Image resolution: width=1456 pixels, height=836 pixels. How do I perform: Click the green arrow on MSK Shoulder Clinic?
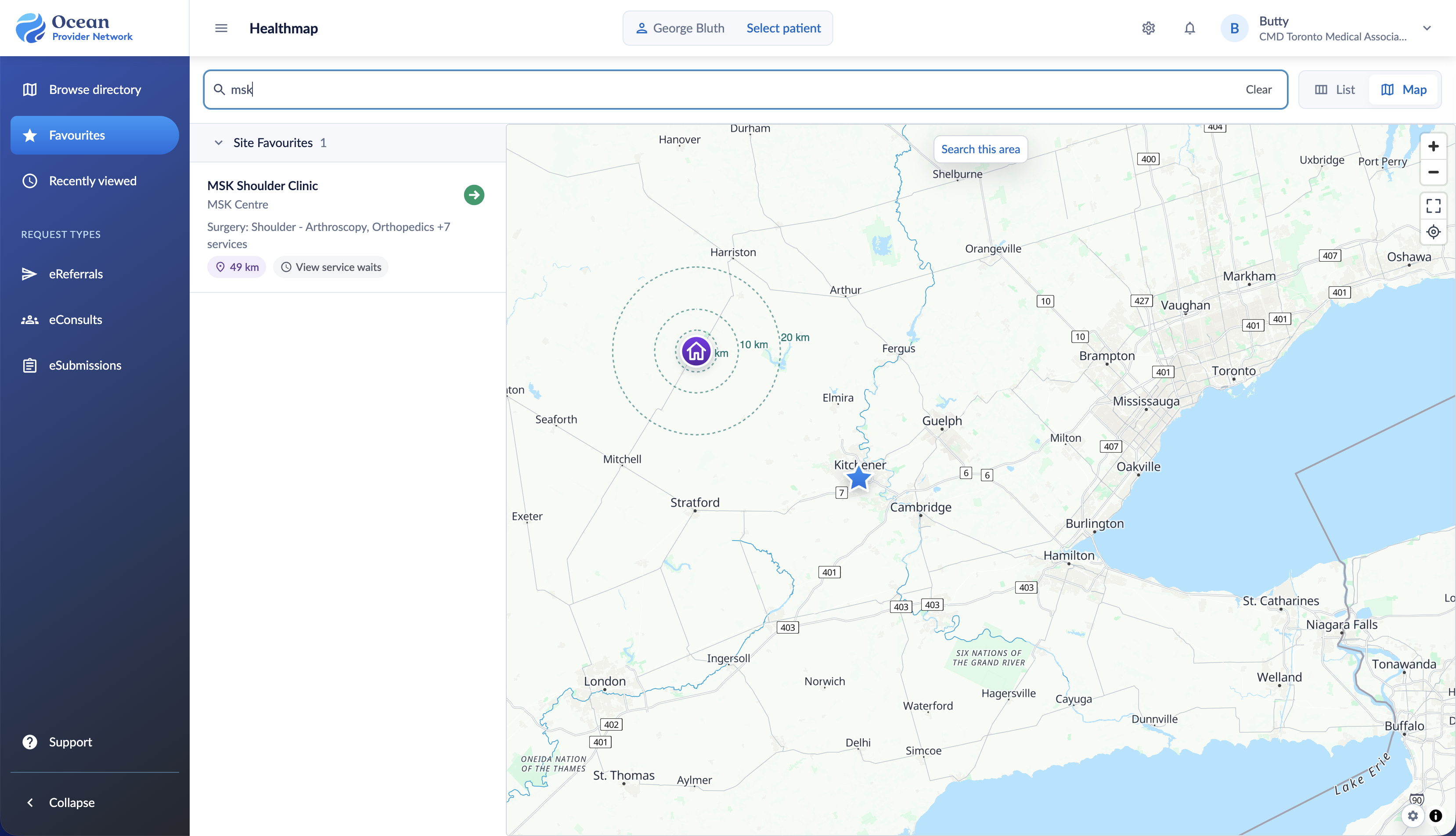click(474, 195)
